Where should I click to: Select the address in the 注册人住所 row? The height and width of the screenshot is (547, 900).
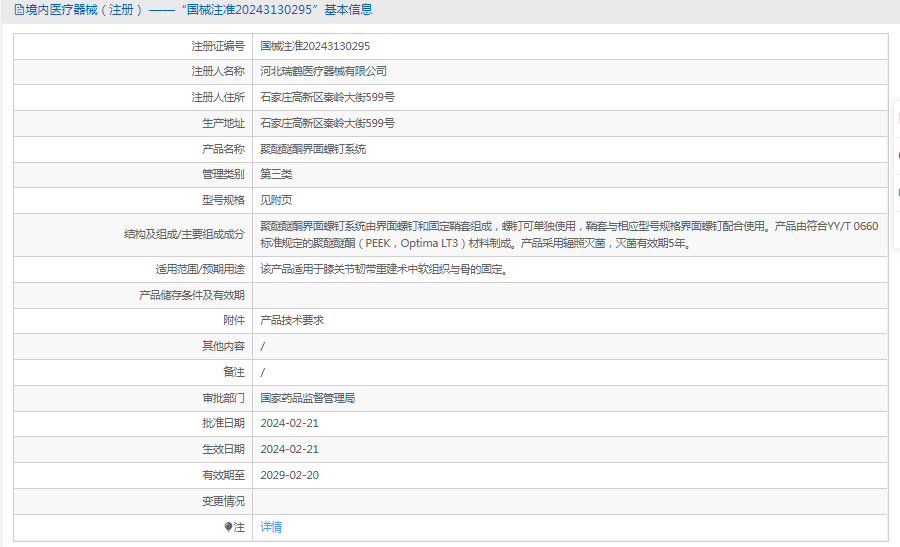tap(327, 97)
